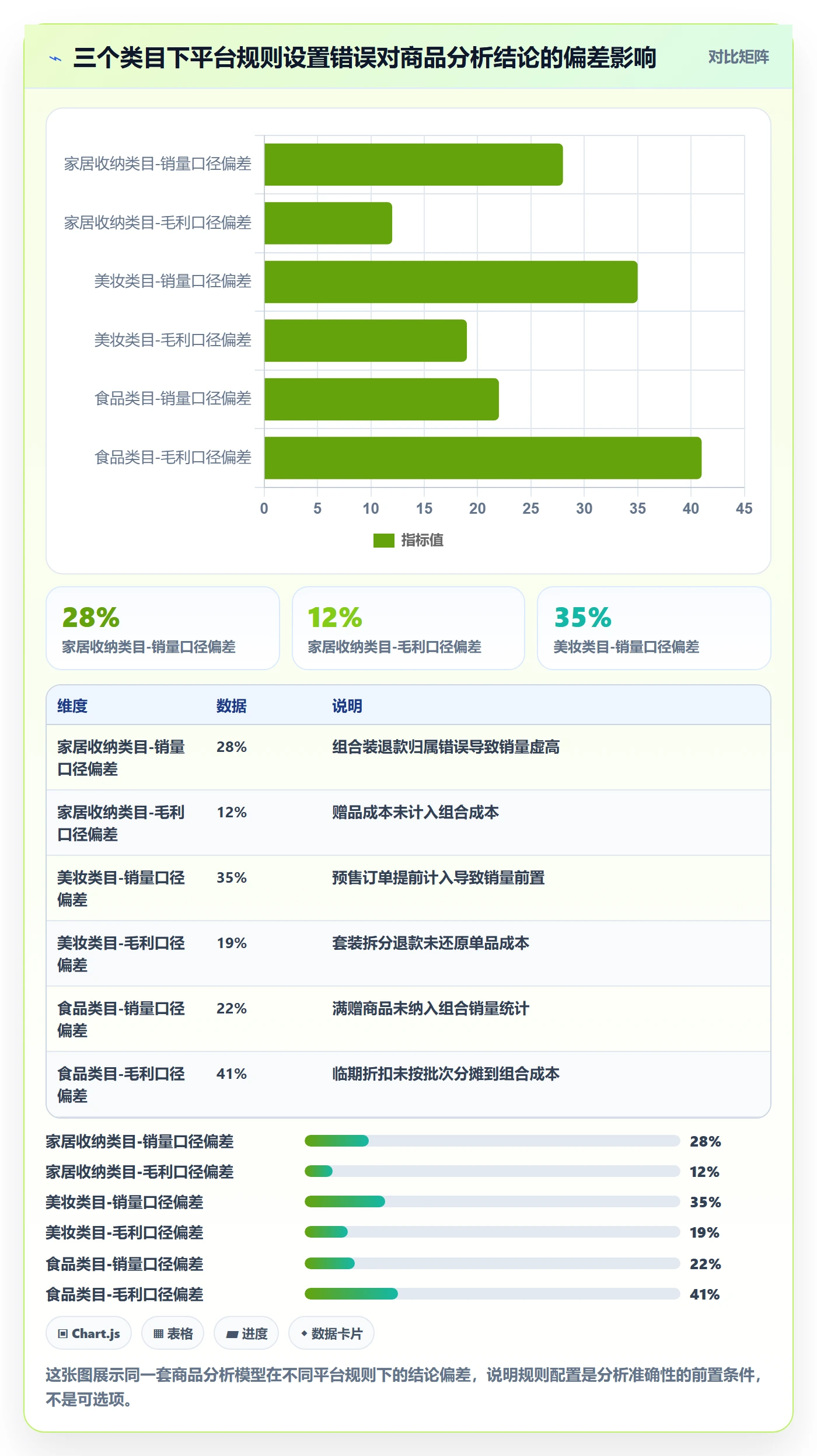
Task: Select the 进度 tag chip
Action: pyautogui.click(x=246, y=1333)
